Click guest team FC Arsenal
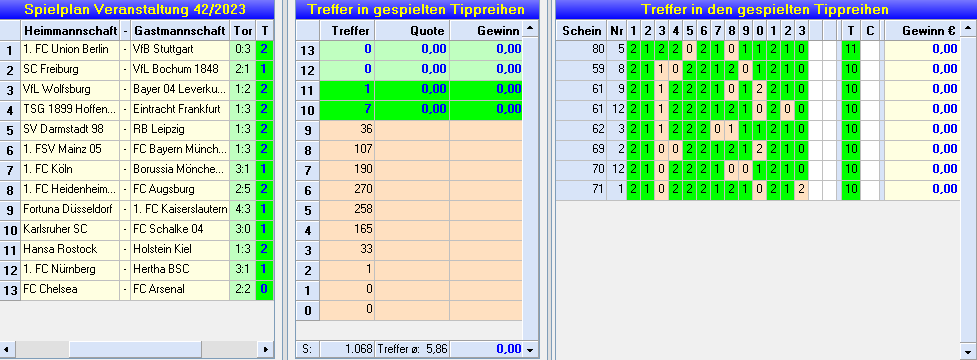 click(181, 289)
